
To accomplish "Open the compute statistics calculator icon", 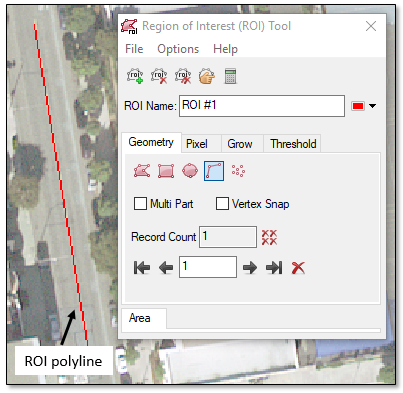I will click(x=230, y=76).
